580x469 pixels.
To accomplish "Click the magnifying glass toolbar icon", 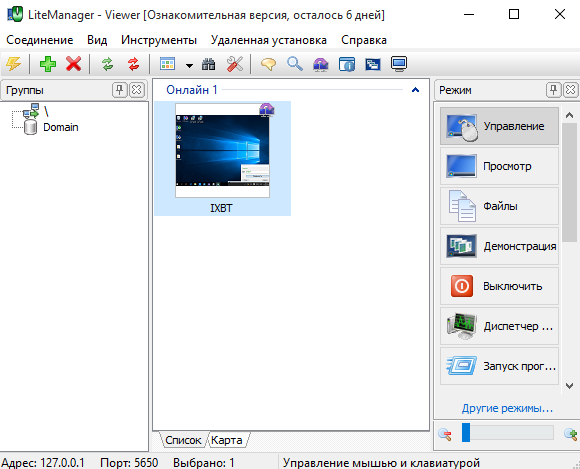I will (x=294, y=64).
